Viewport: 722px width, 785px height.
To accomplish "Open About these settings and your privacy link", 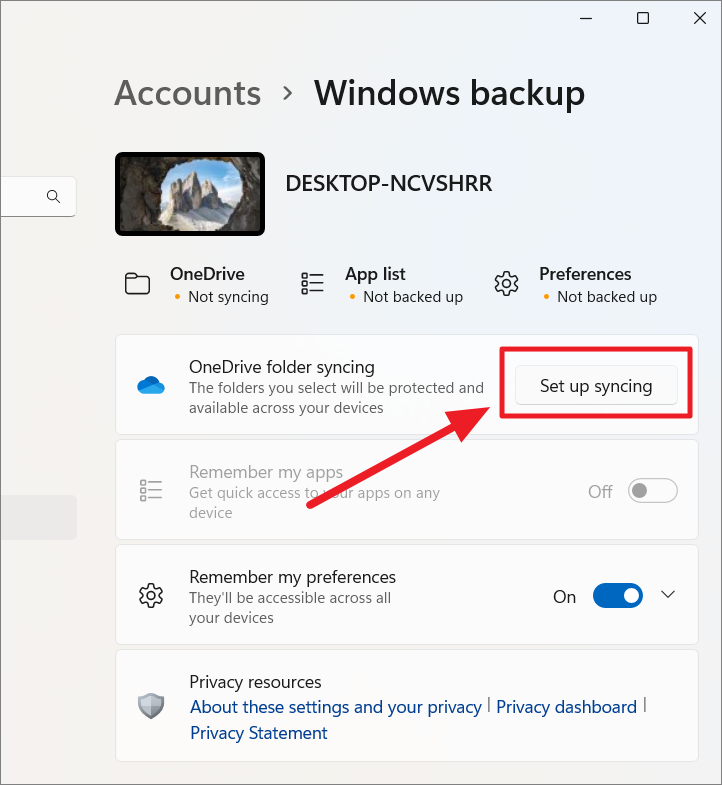I will point(335,706).
